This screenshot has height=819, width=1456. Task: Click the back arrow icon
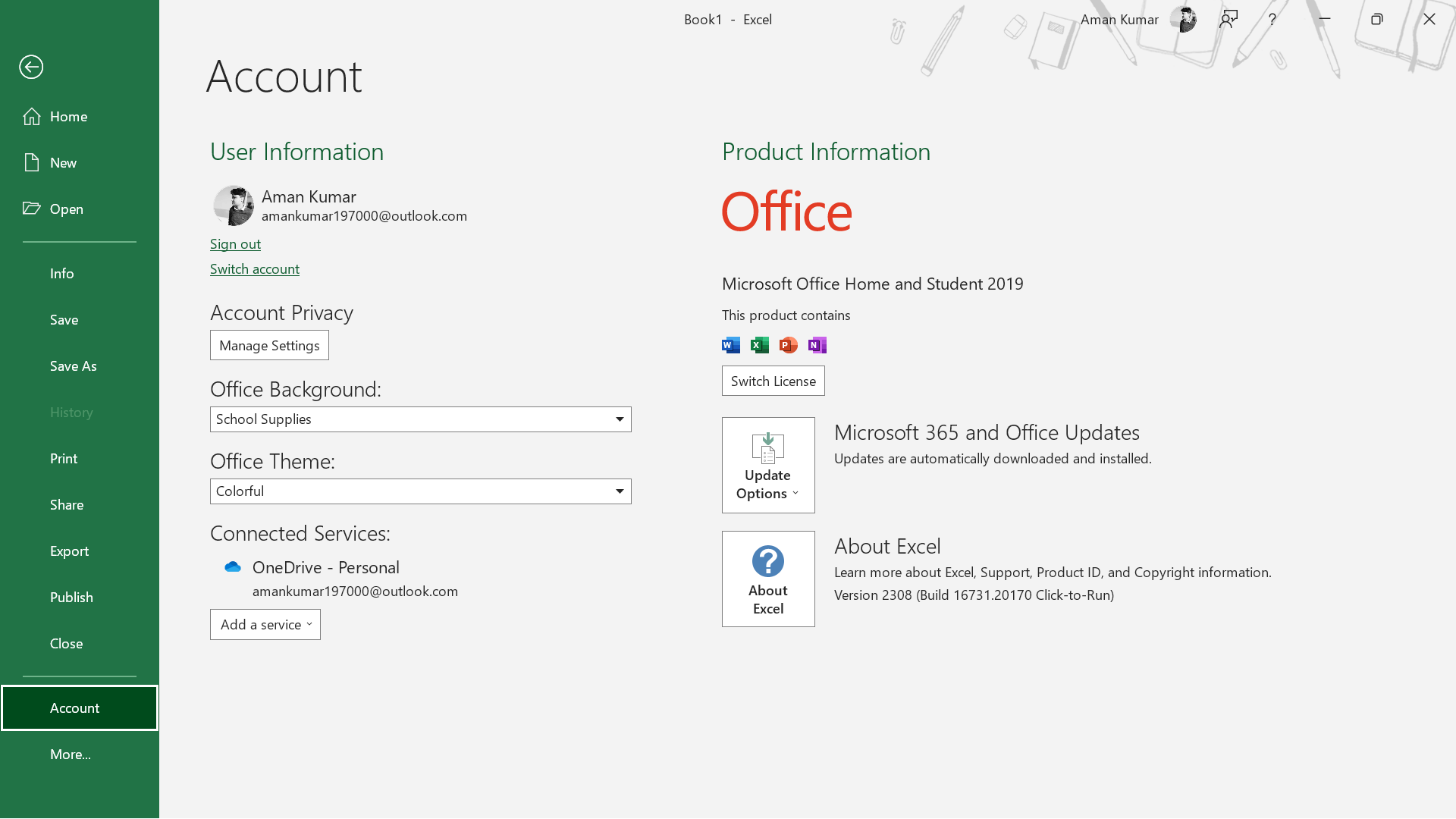click(x=31, y=67)
